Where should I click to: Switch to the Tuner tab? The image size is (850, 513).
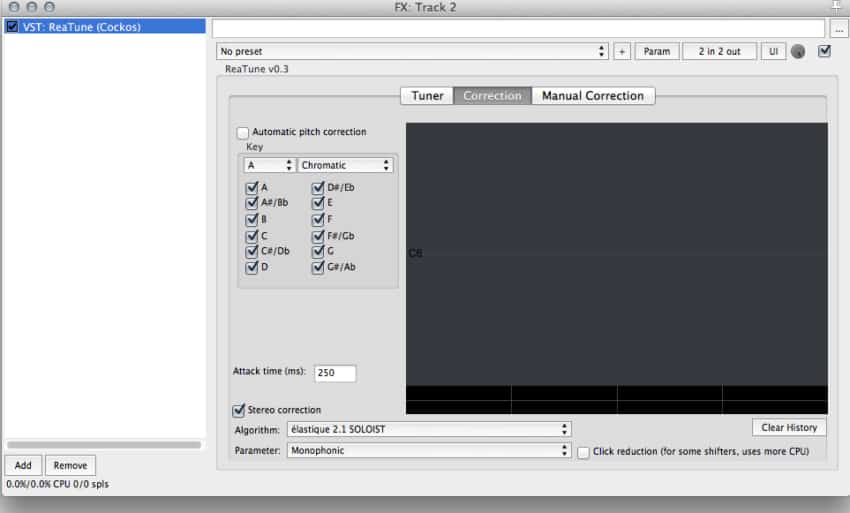(x=427, y=96)
